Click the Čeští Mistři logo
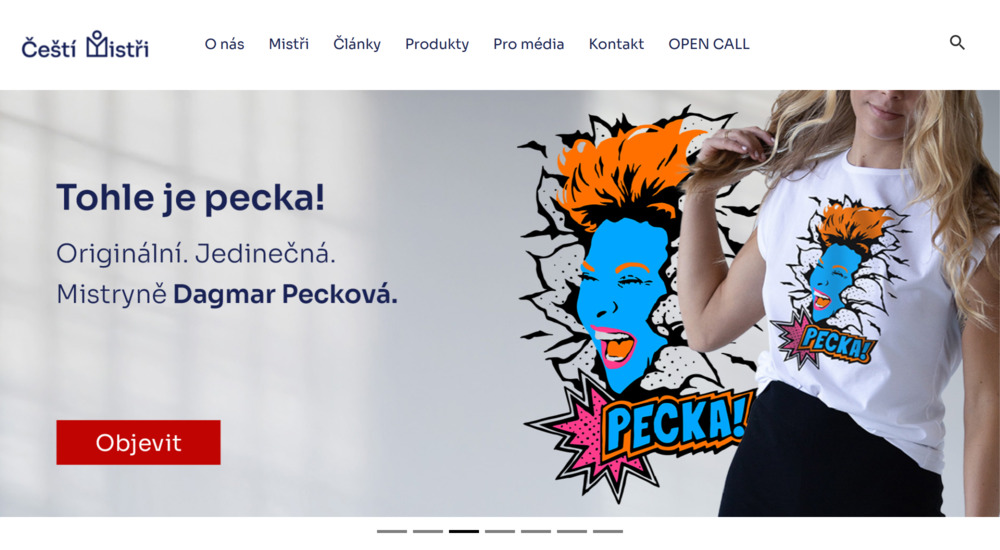 click(85, 45)
